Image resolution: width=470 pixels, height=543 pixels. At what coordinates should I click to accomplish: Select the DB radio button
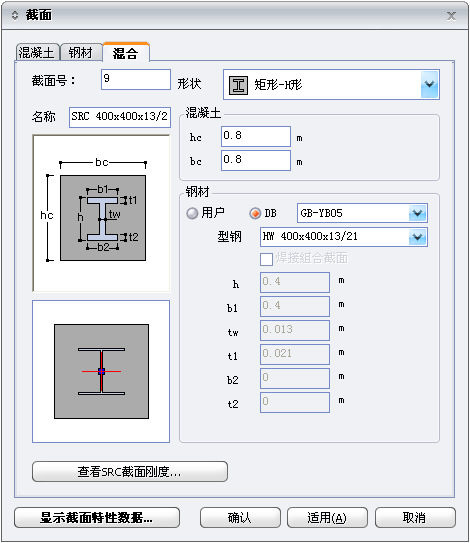coord(255,213)
